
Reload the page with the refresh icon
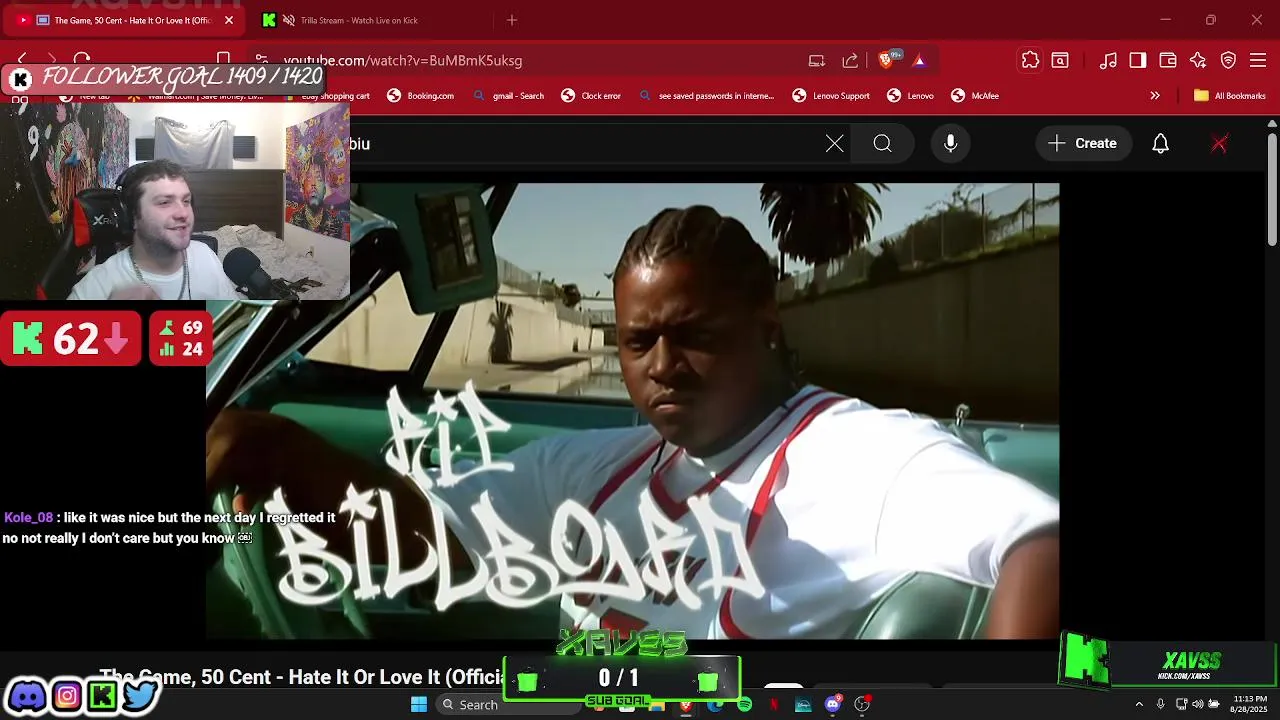(x=82, y=60)
